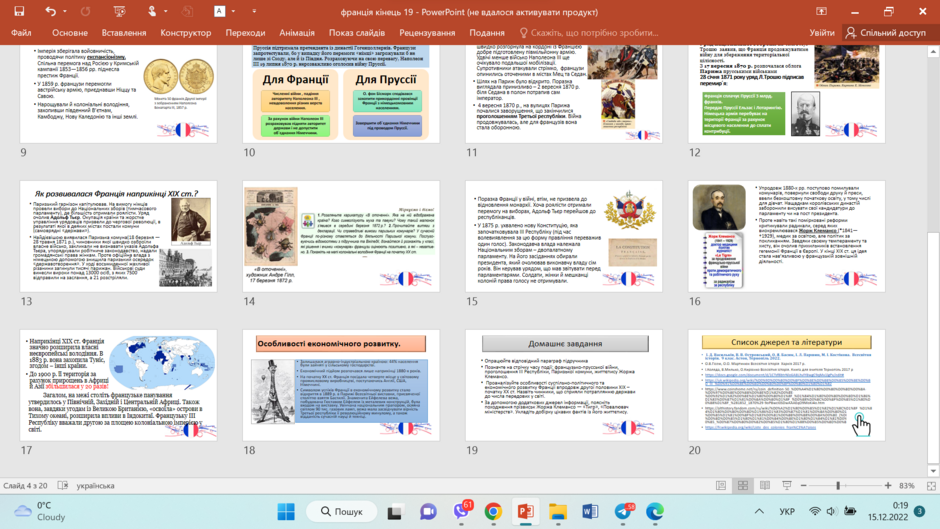Select slide 9 thumbnail with gold coins

(x=118, y=94)
